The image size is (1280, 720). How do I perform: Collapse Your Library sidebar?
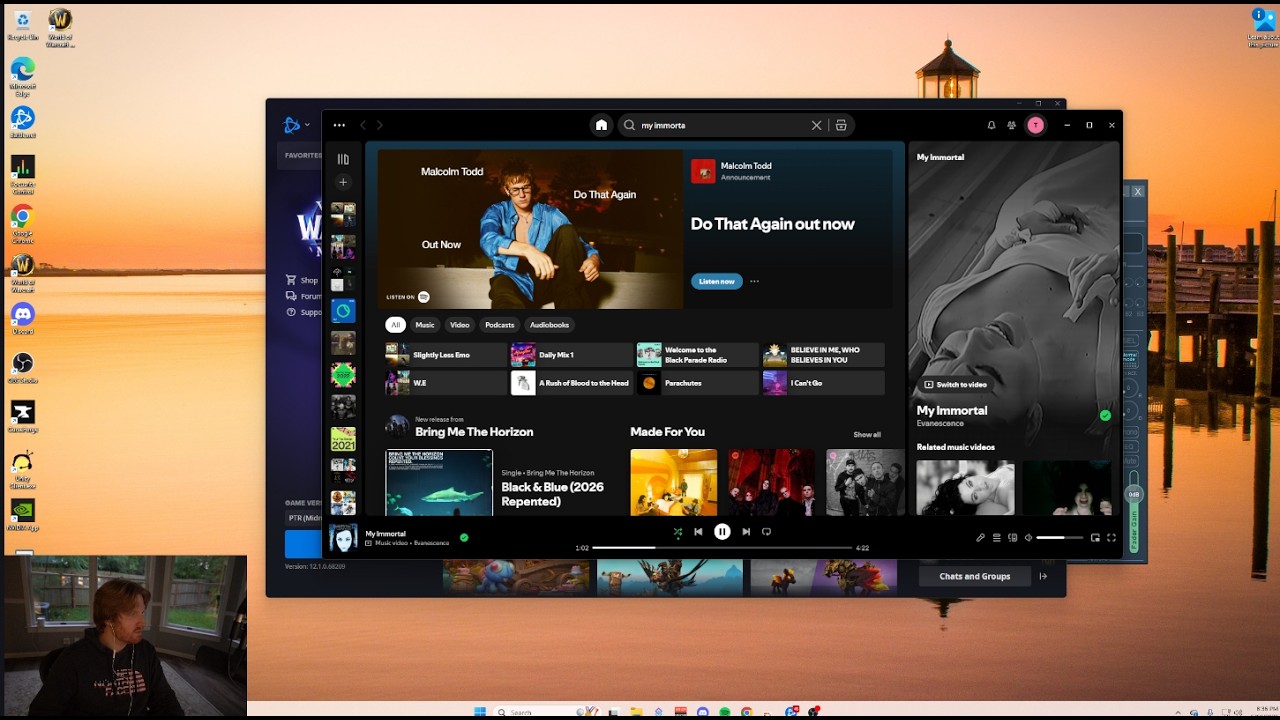point(343,159)
